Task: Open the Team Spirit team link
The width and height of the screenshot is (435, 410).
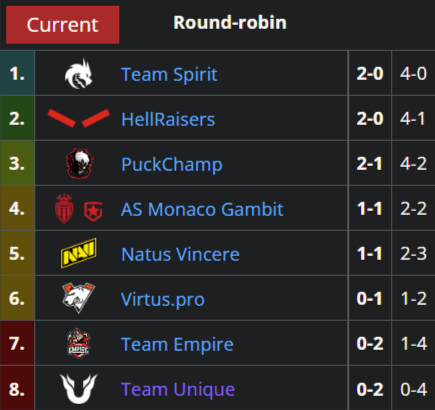Action: (x=169, y=74)
